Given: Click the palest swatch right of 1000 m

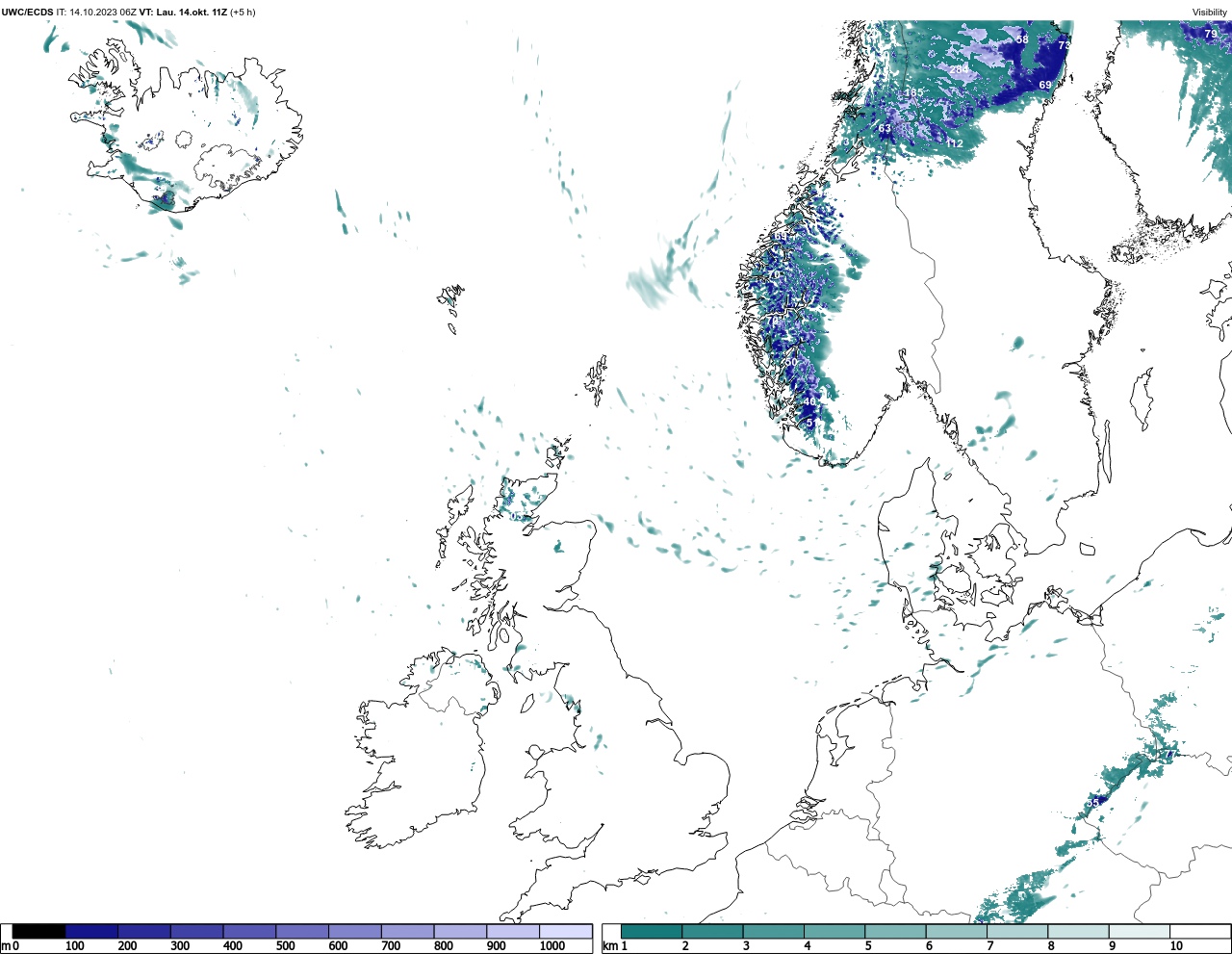Looking at the screenshot, I should point(565,931).
